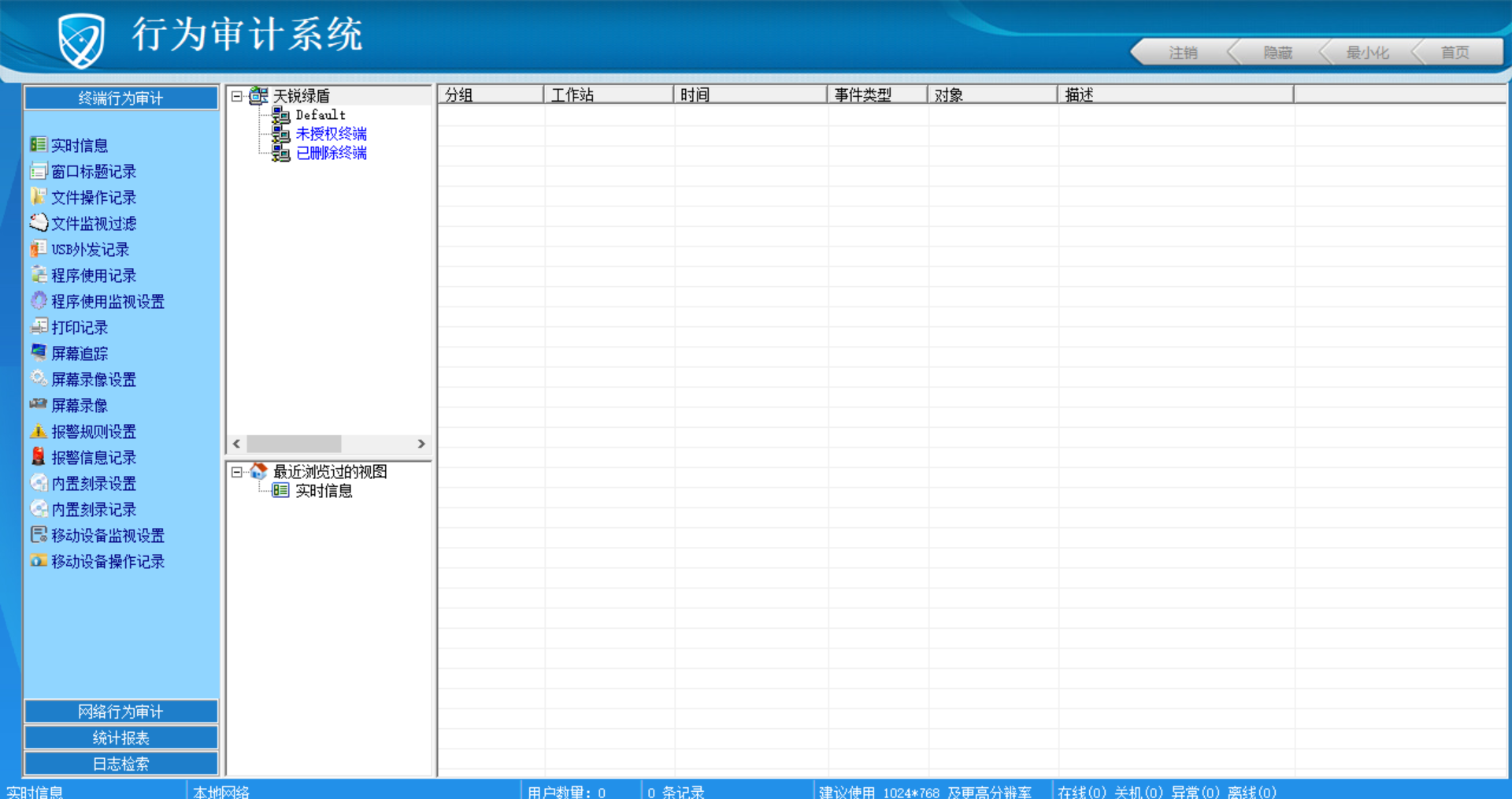Click the 对象 column header
The height and width of the screenshot is (799, 1512).
pos(992,95)
